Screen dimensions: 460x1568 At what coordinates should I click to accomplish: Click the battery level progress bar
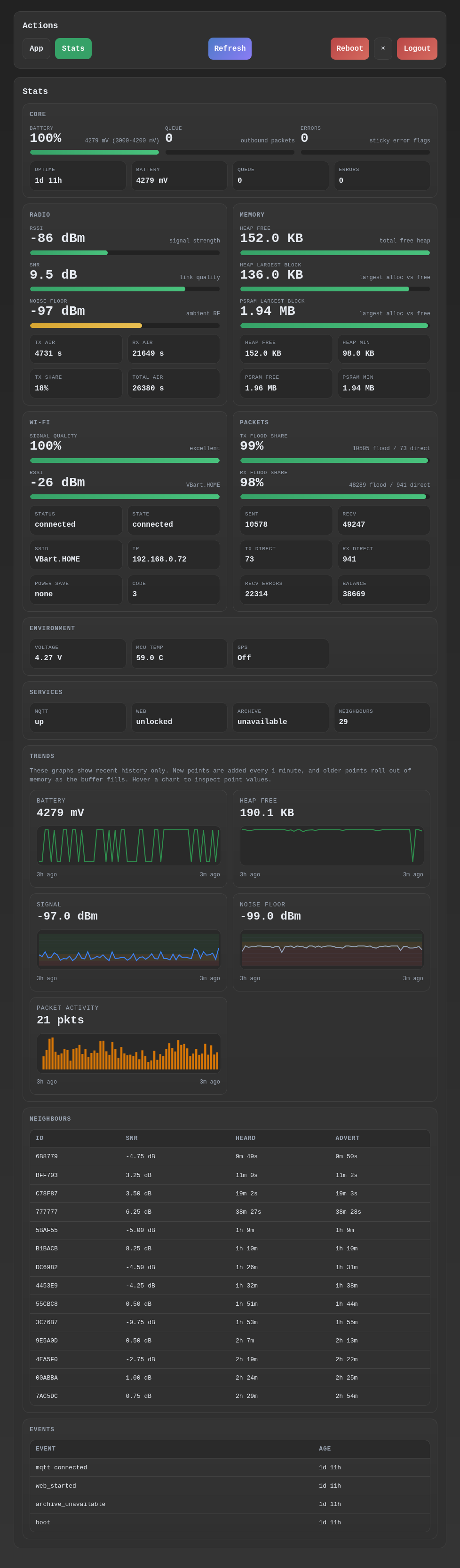pyautogui.click(x=95, y=152)
